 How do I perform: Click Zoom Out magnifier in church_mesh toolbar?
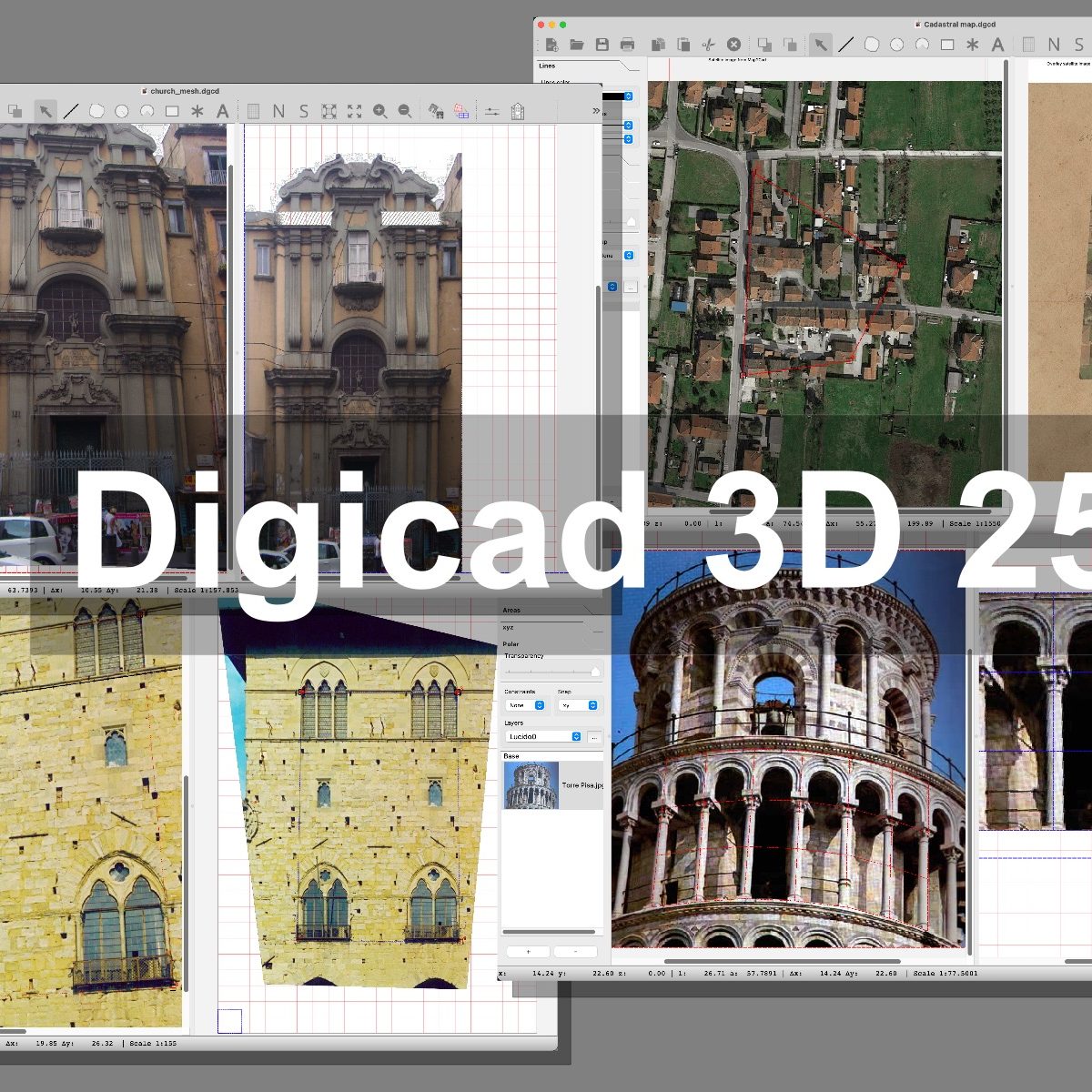[405, 111]
